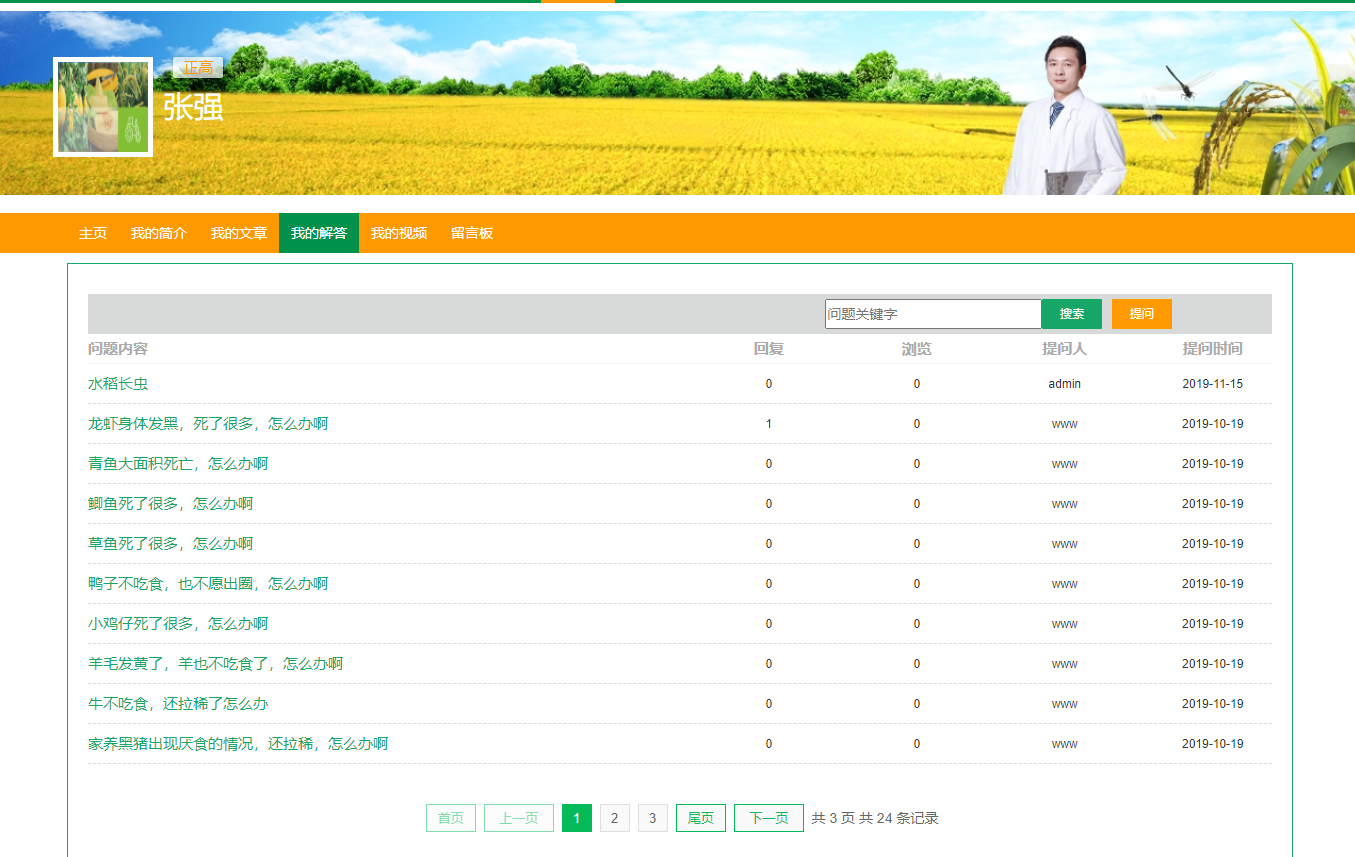Open the 留言板 tab
The height and width of the screenshot is (857, 1355).
click(x=471, y=233)
